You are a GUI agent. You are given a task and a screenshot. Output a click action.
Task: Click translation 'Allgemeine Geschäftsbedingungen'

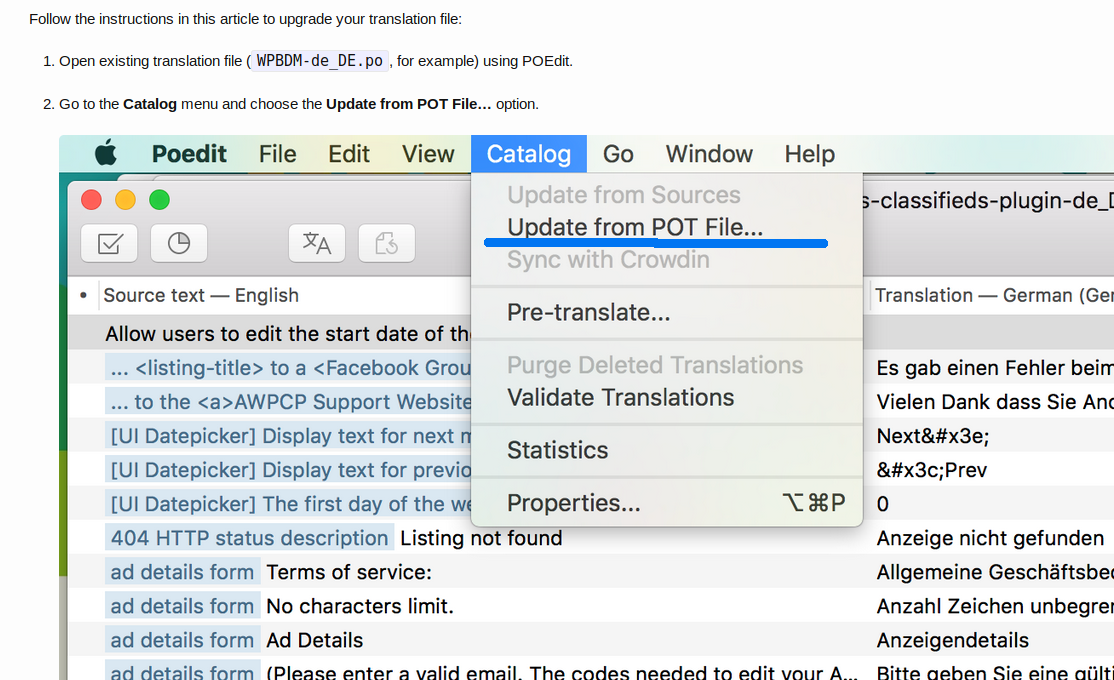point(995,573)
